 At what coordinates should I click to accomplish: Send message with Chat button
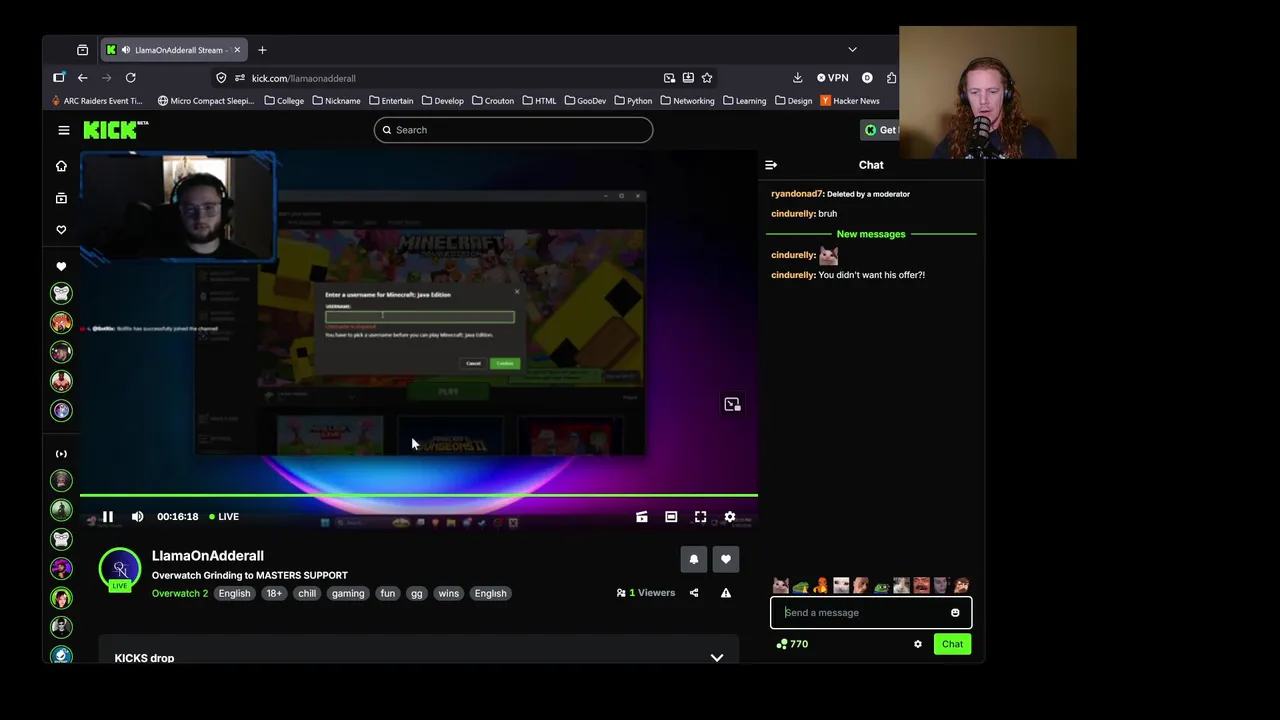952,644
